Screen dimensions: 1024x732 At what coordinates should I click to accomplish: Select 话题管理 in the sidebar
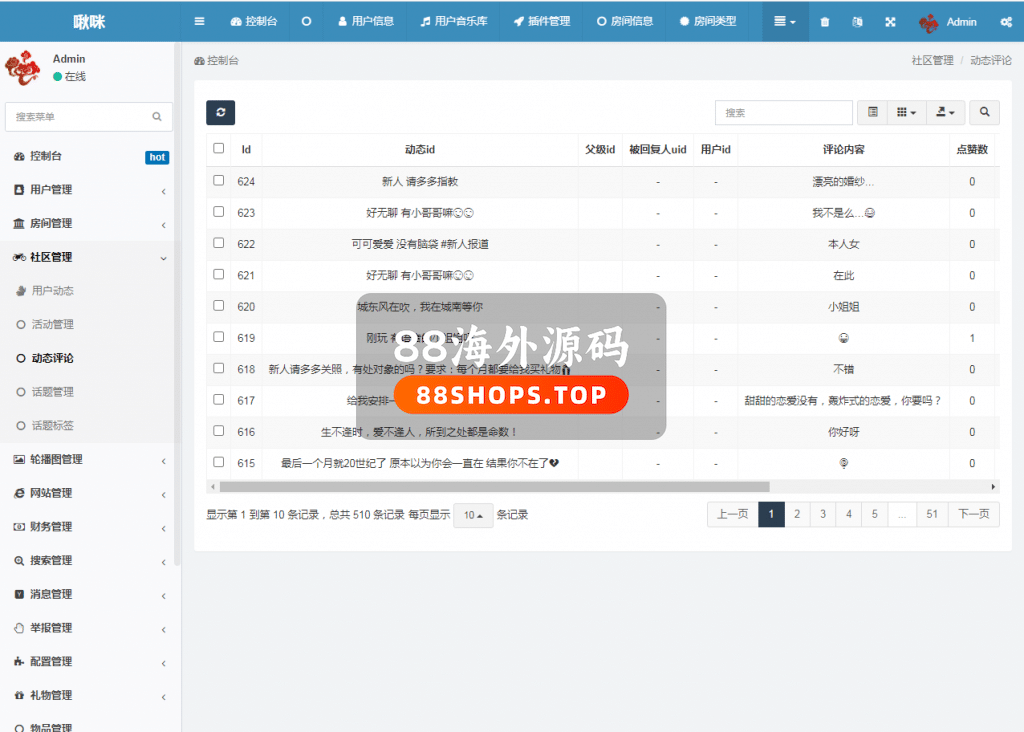pos(52,392)
